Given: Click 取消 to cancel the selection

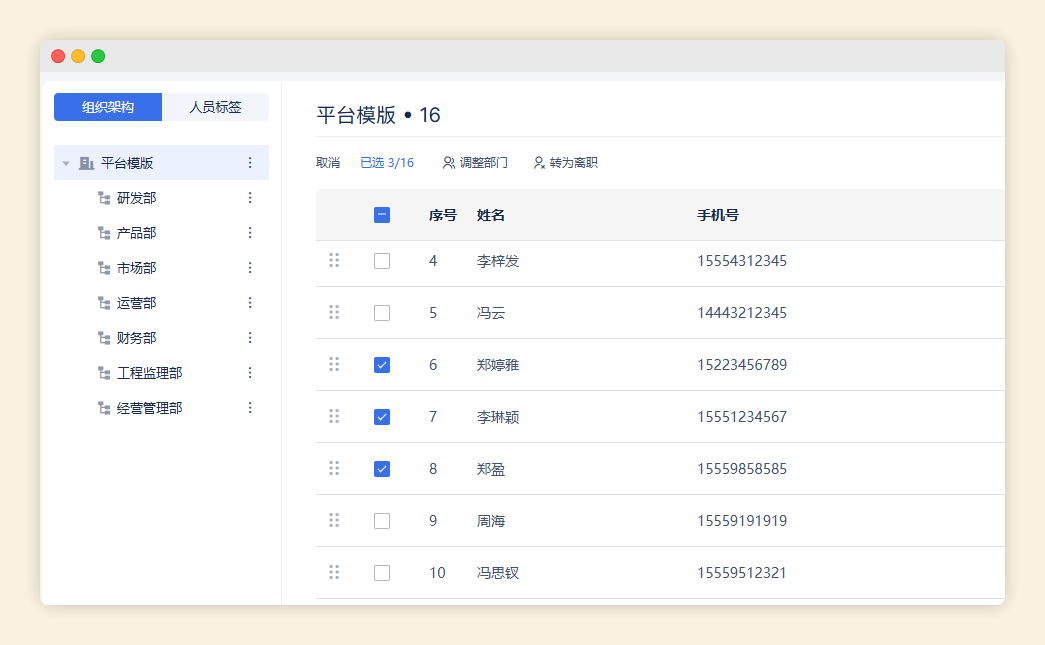Looking at the screenshot, I should (328, 163).
